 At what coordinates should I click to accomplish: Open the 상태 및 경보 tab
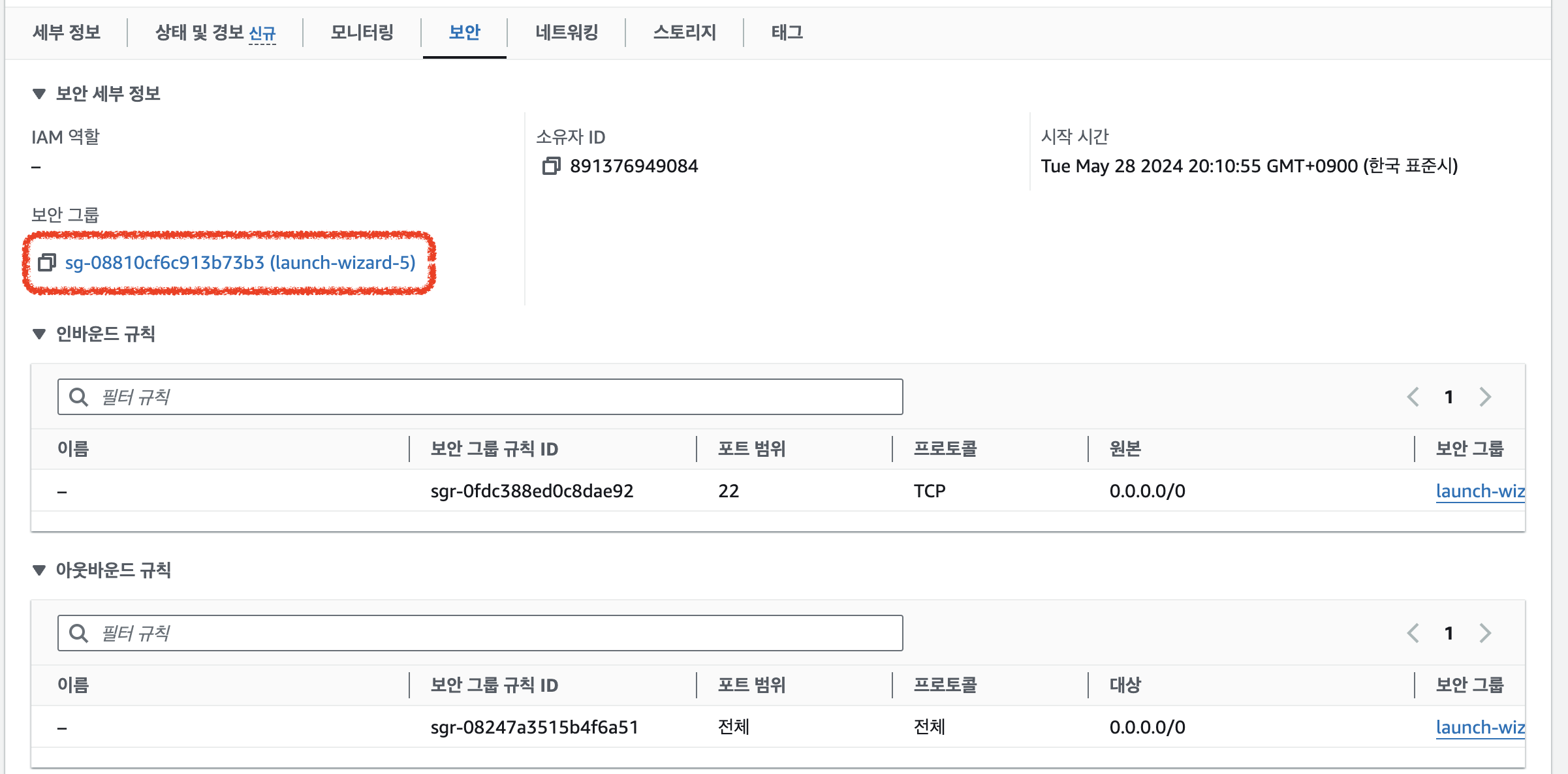click(199, 32)
